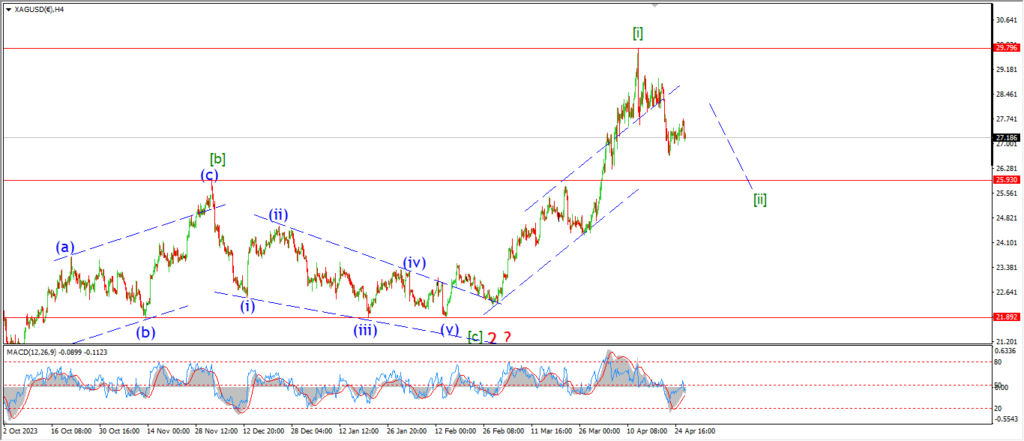Select the green [i] wave label

point(638,34)
